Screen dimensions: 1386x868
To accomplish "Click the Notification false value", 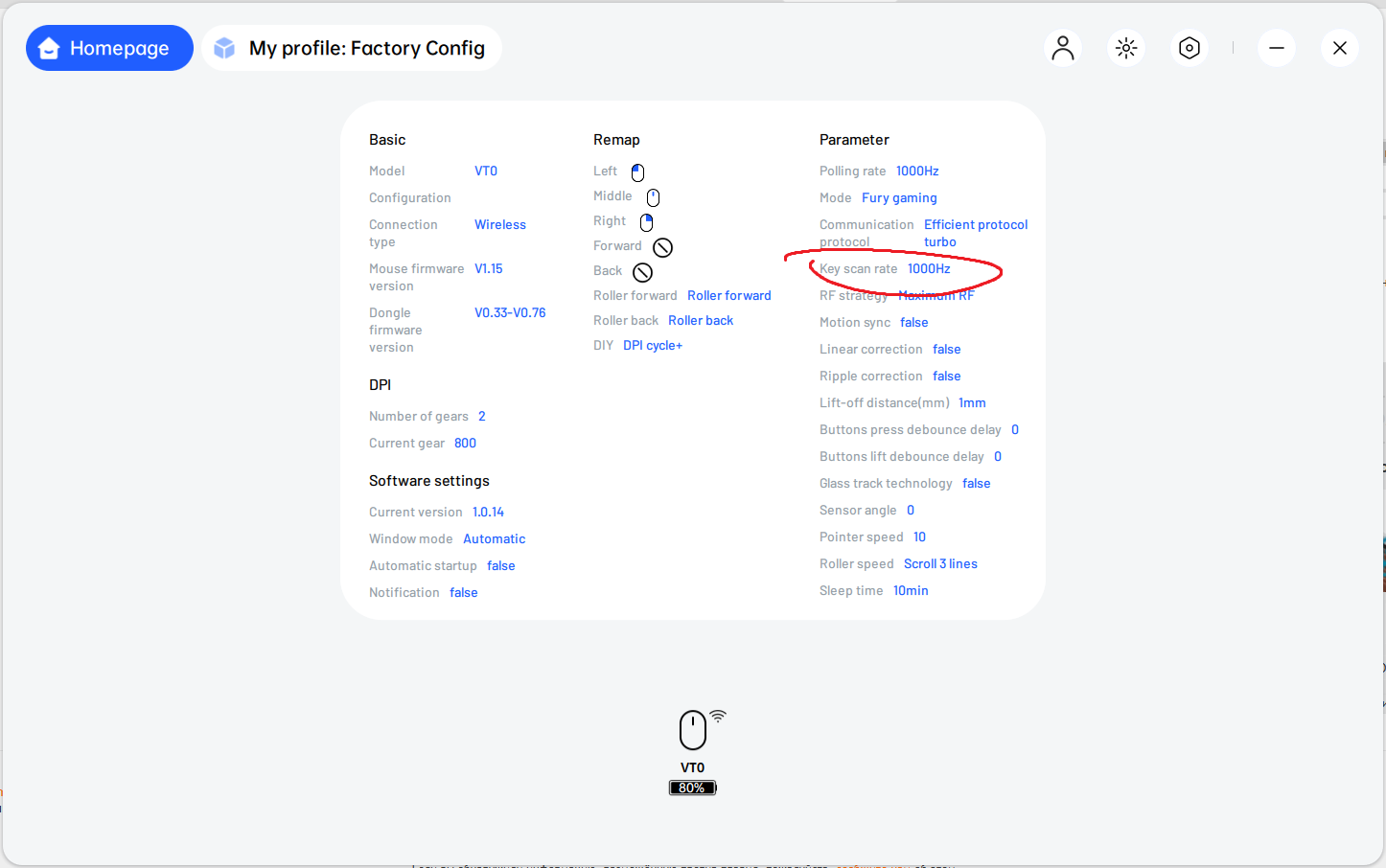I will click(x=463, y=593).
